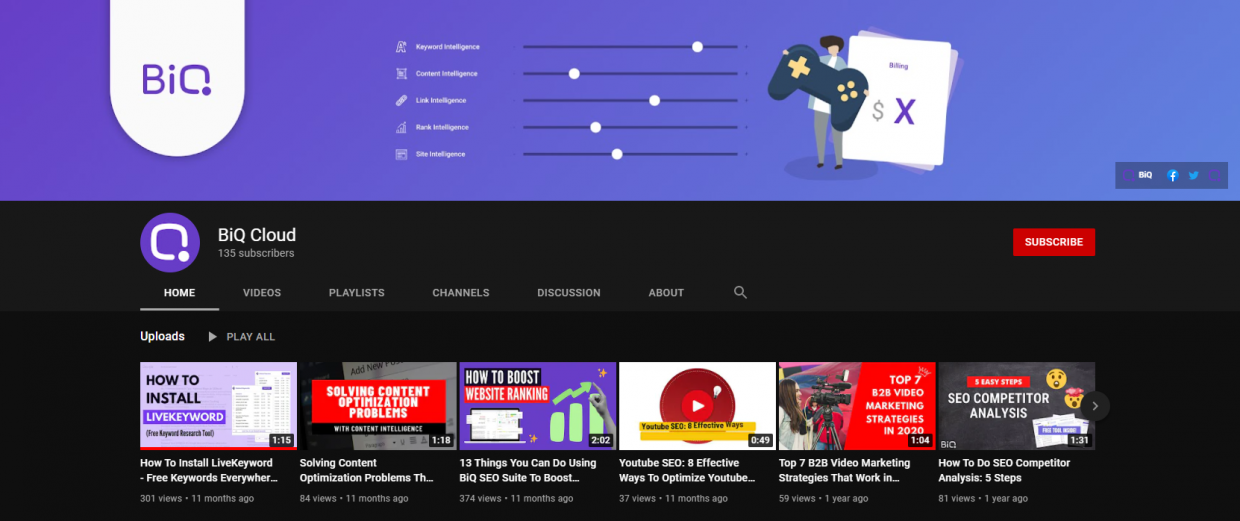
Task: Open title 'Top 7 B2B Video Marketing Strategies'
Action: 845,471
